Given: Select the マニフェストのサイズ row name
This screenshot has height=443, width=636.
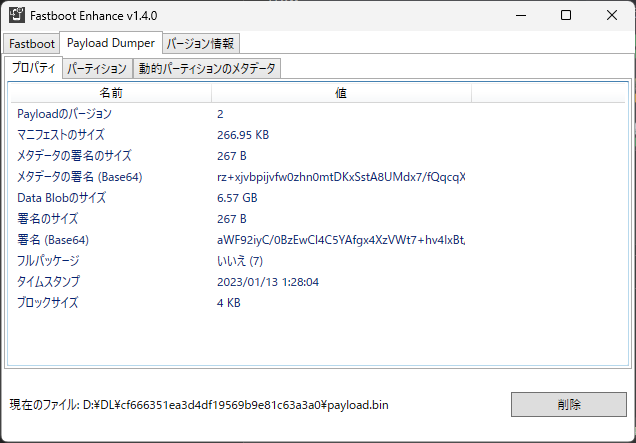Looking at the screenshot, I should tap(61, 135).
